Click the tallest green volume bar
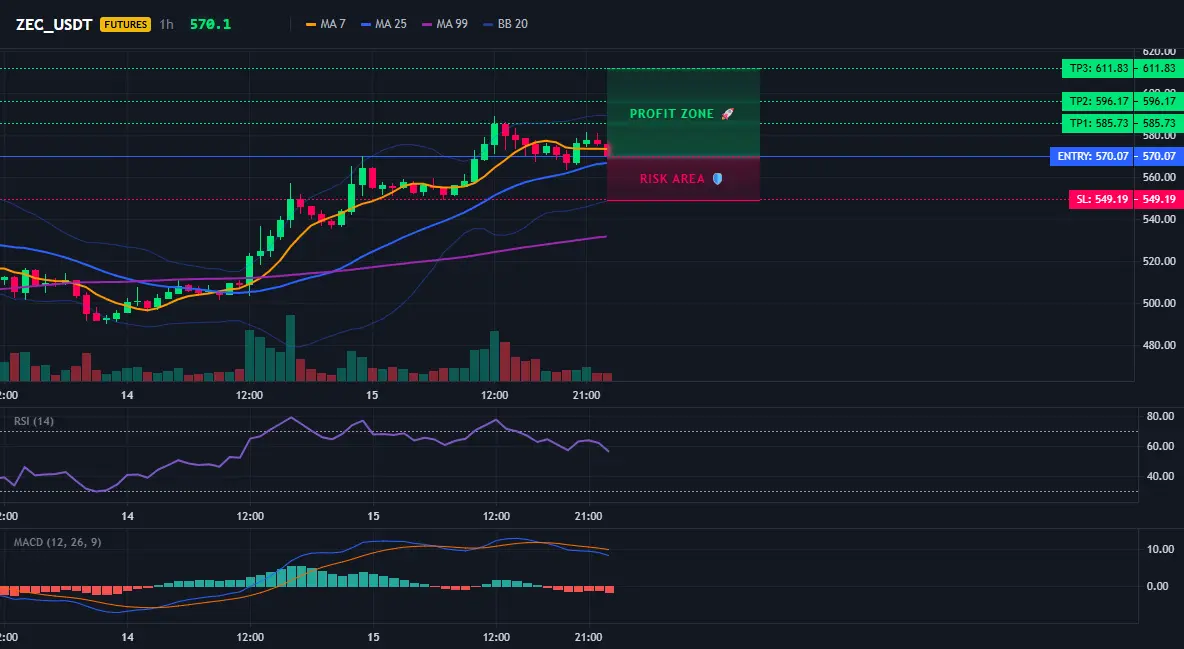1184x649 pixels. 290,348
